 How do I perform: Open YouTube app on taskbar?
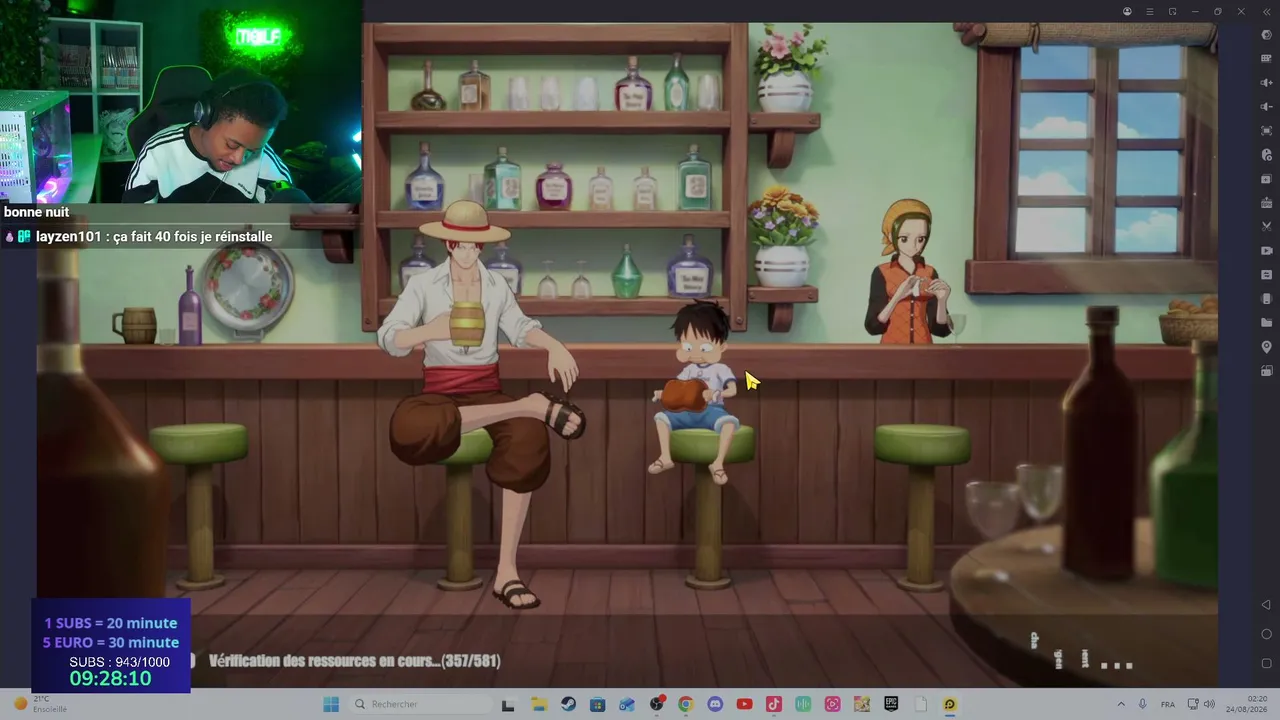click(x=744, y=704)
